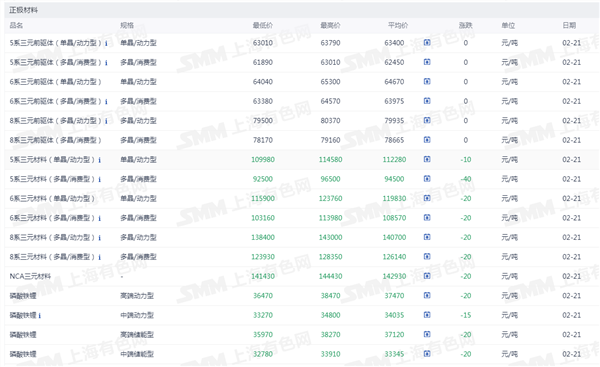
Task: Select the lowest price 141430
Action: coord(263,276)
